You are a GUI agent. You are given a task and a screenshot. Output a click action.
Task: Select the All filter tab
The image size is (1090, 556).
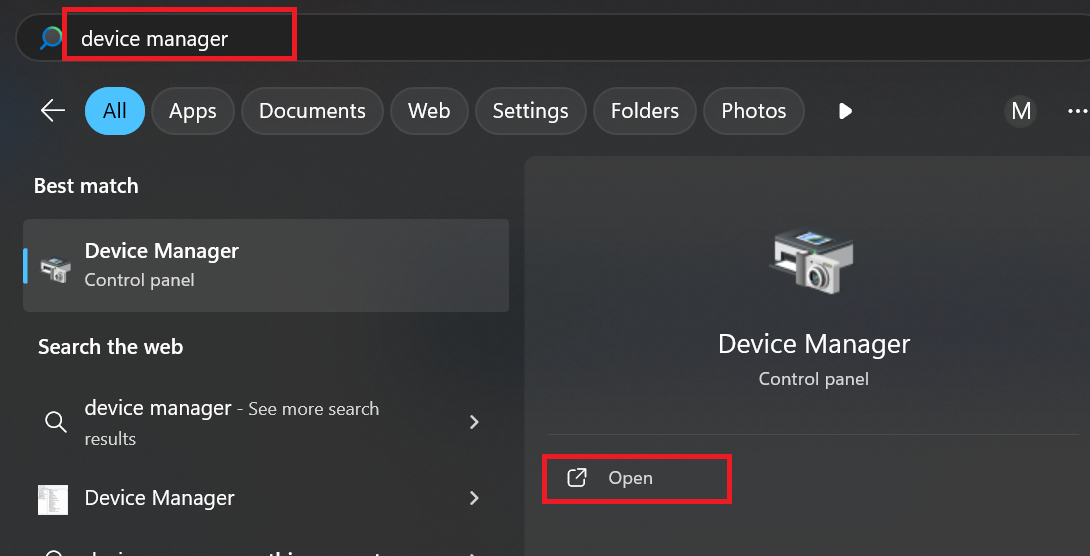(115, 111)
